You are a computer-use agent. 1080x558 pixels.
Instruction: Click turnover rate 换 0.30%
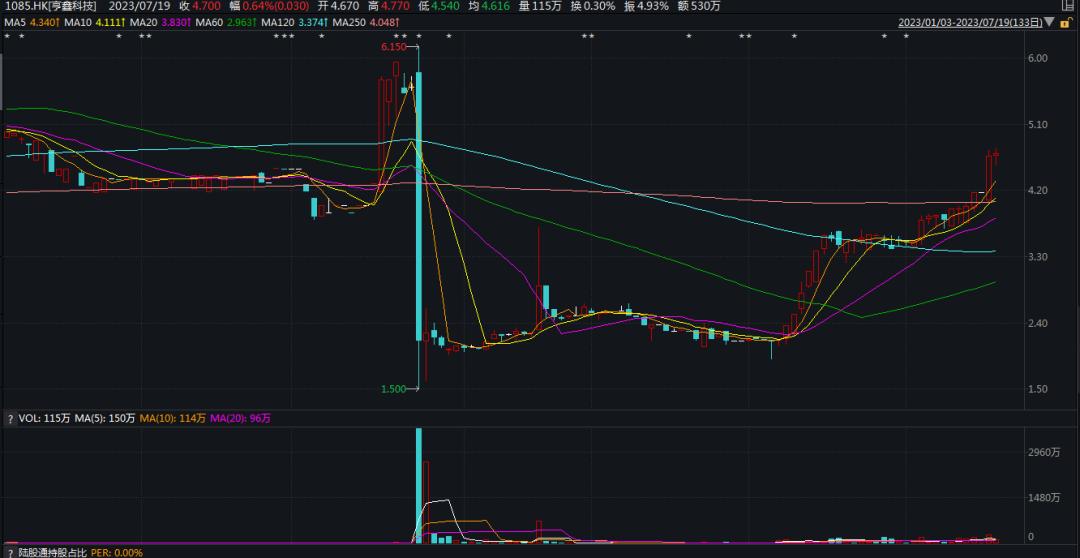[x=593, y=6]
